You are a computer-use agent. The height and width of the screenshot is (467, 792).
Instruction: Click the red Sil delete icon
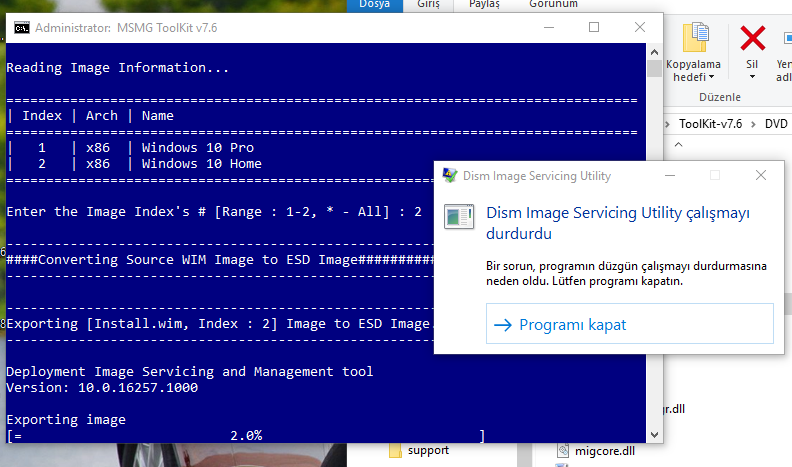click(753, 38)
